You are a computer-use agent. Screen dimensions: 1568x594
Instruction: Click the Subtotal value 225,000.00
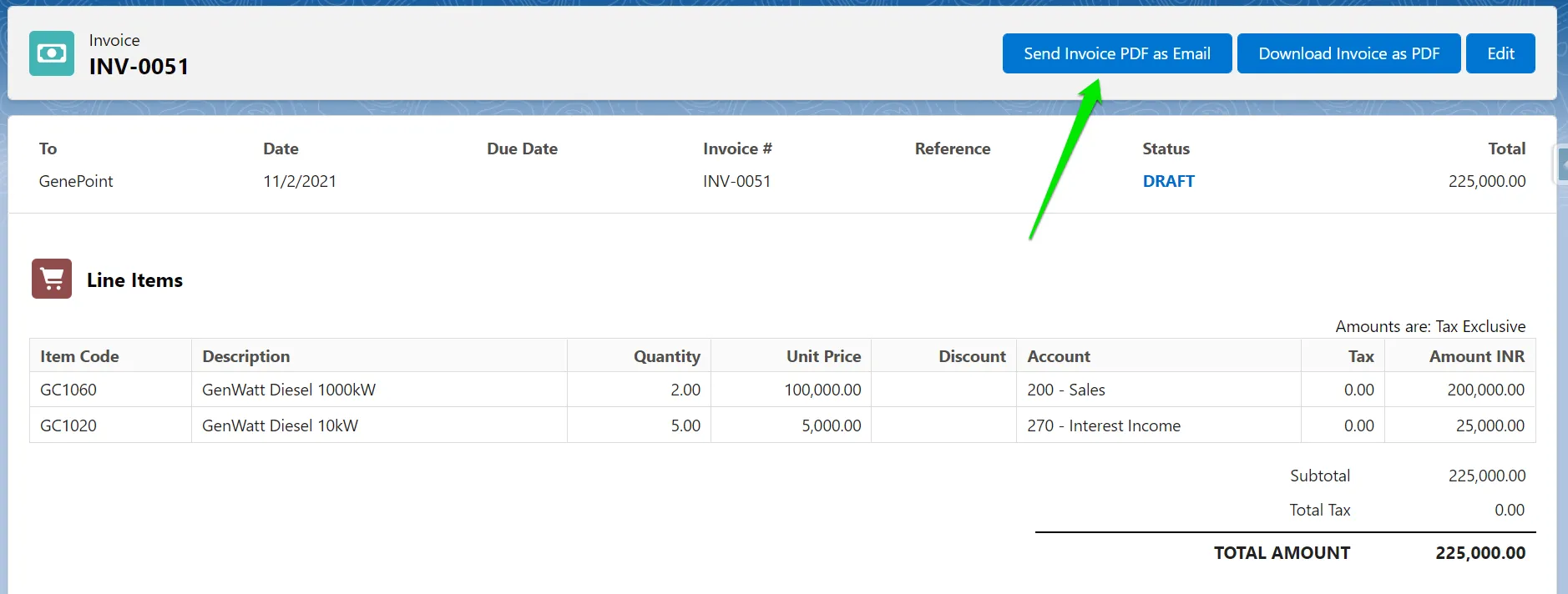[x=1487, y=476]
